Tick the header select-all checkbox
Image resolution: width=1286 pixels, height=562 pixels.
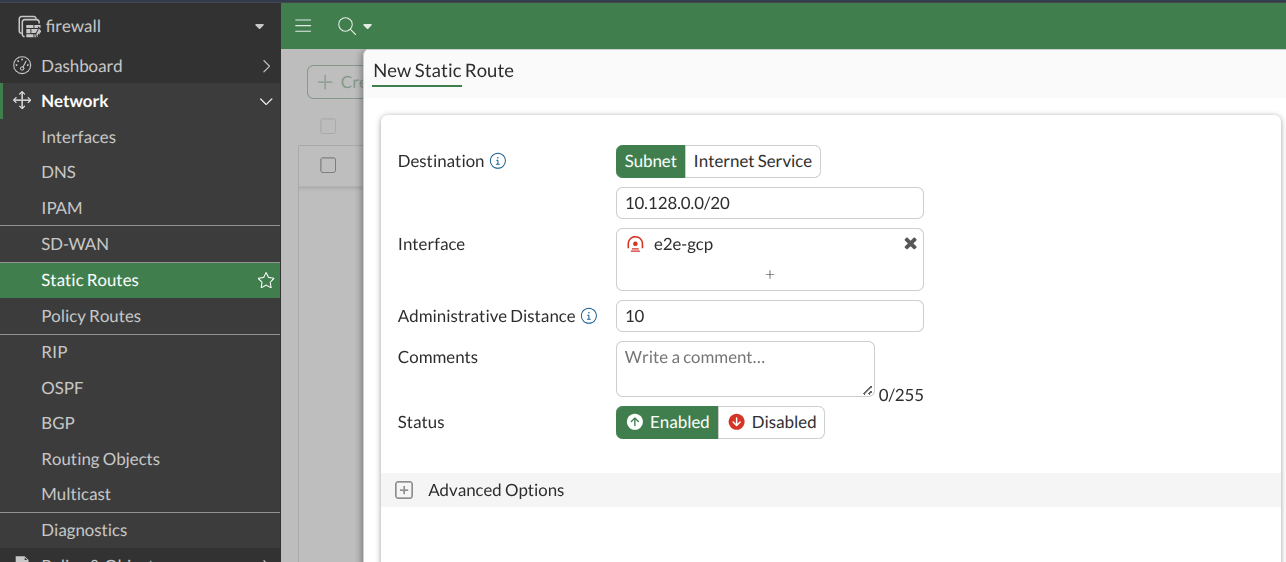pos(328,126)
